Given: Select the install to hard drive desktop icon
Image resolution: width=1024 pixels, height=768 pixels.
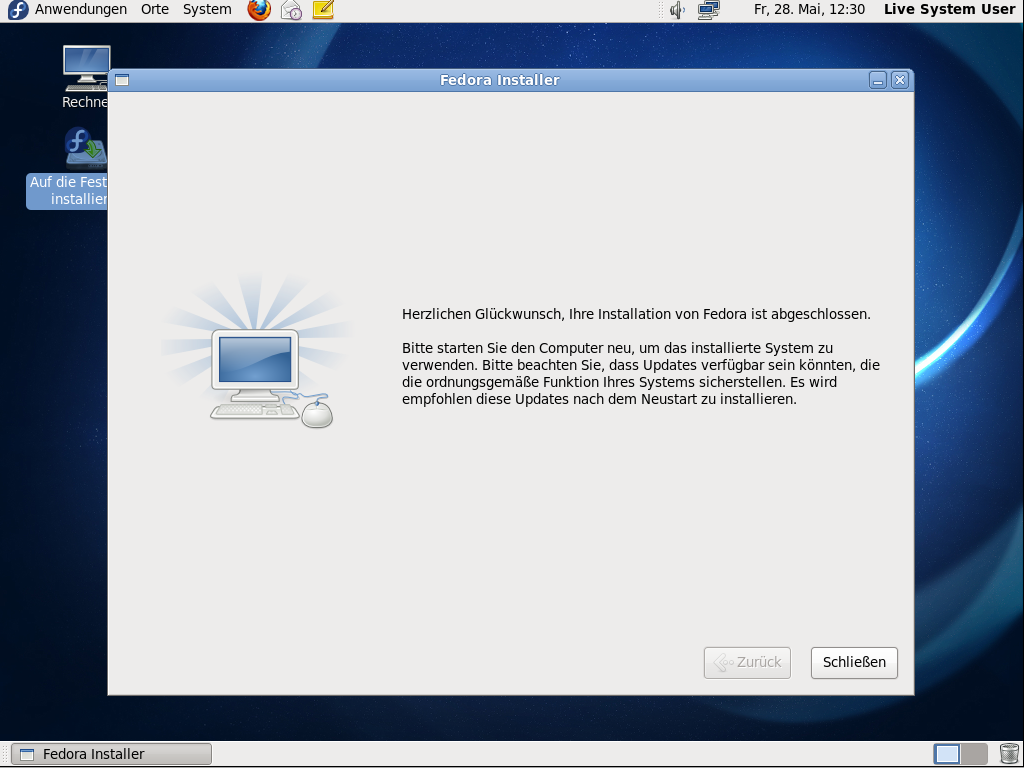Looking at the screenshot, I should coord(67,168).
